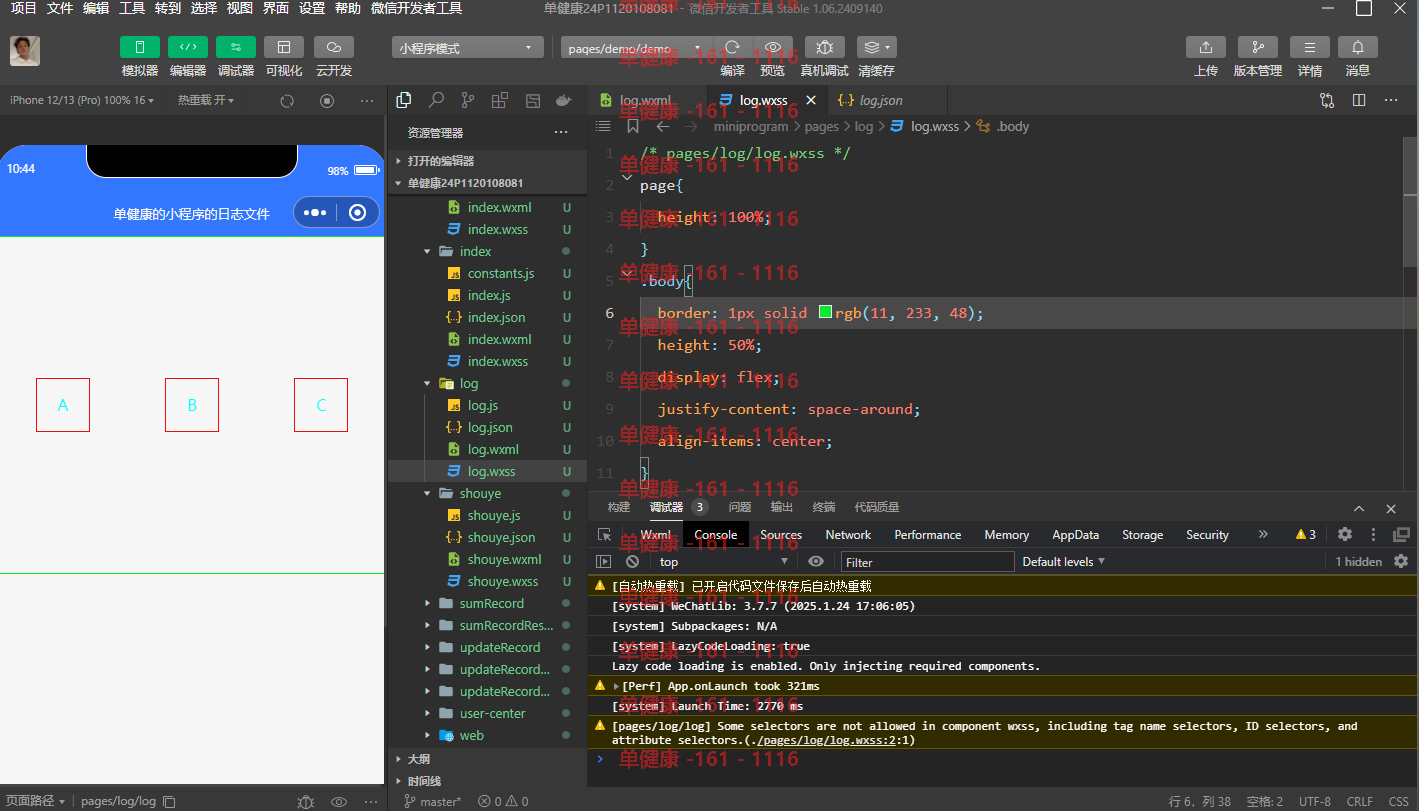This screenshot has width=1419, height=811.
Task: Open the extensions icon in sidebar
Action: (x=500, y=100)
